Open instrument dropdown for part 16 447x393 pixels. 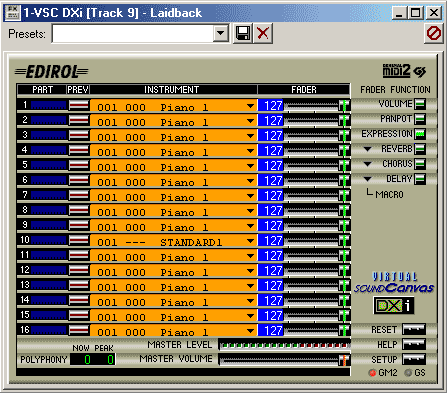pos(250,331)
